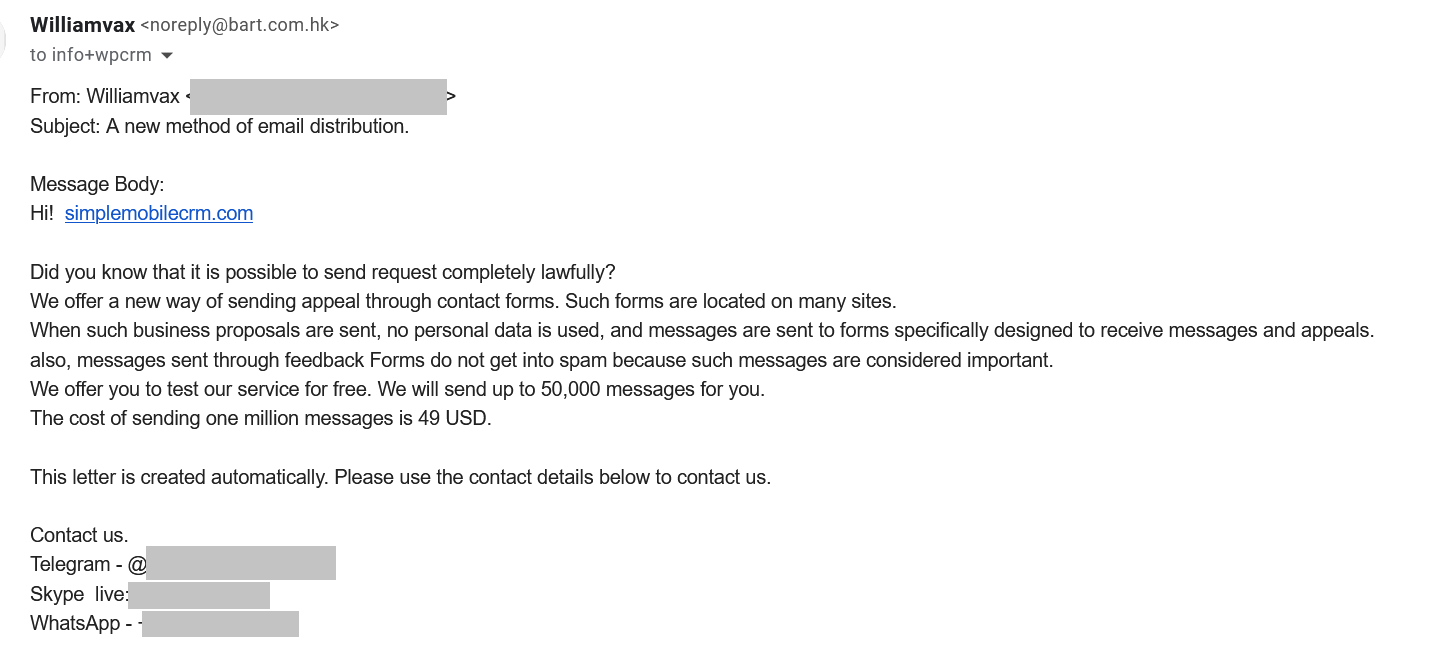The width and height of the screenshot is (1446, 661).
Task: Expand recipient details arrow beside info+wpcrm
Action: click(166, 56)
